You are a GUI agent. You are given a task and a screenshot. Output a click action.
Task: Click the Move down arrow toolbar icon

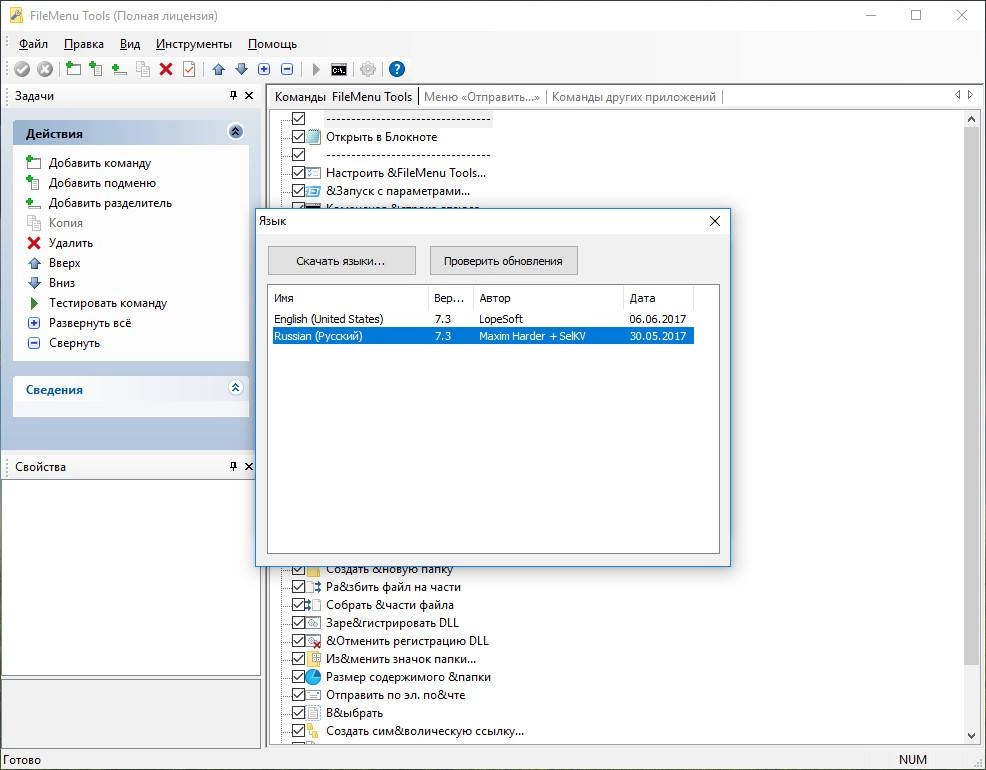coord(241,69)
